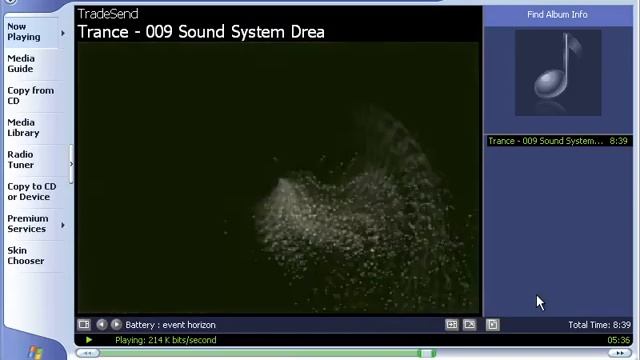
Task: Collapse the taskbar using side handle
Action: pyautogui.click(x=71, y=164)
